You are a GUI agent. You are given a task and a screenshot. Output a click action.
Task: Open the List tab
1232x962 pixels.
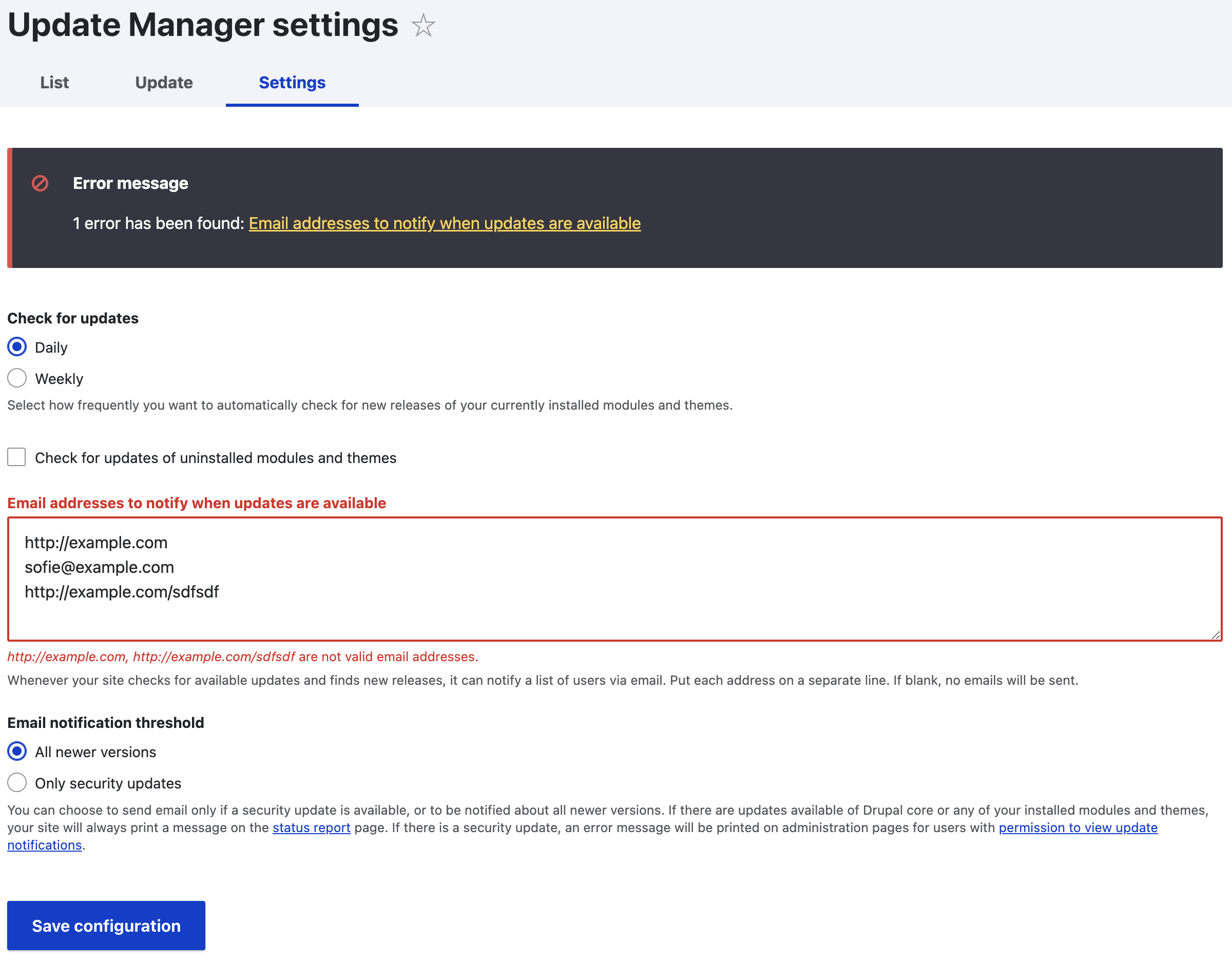[x=54, y=82]
